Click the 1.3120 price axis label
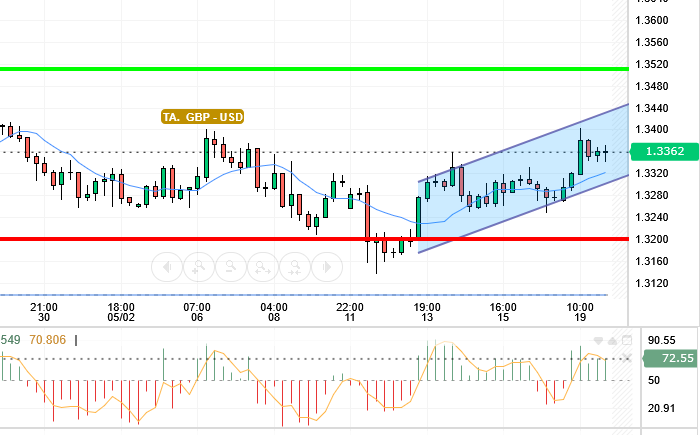700x435 pixels. 652,283
